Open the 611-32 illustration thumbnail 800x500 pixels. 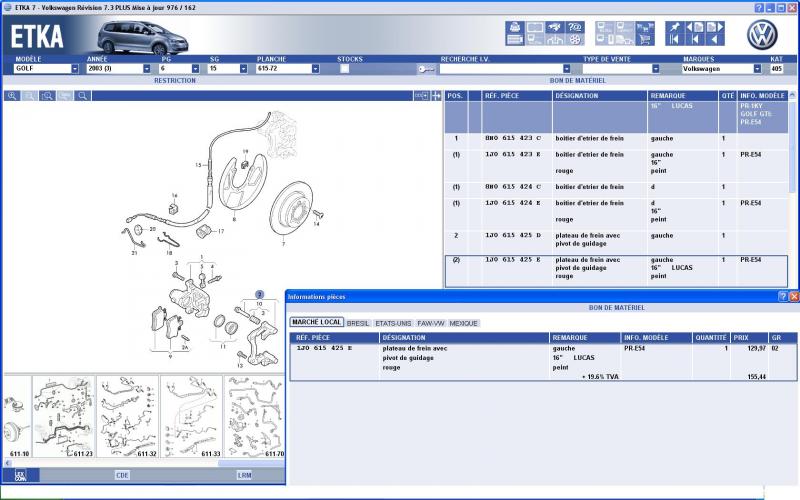coord(128,417)
